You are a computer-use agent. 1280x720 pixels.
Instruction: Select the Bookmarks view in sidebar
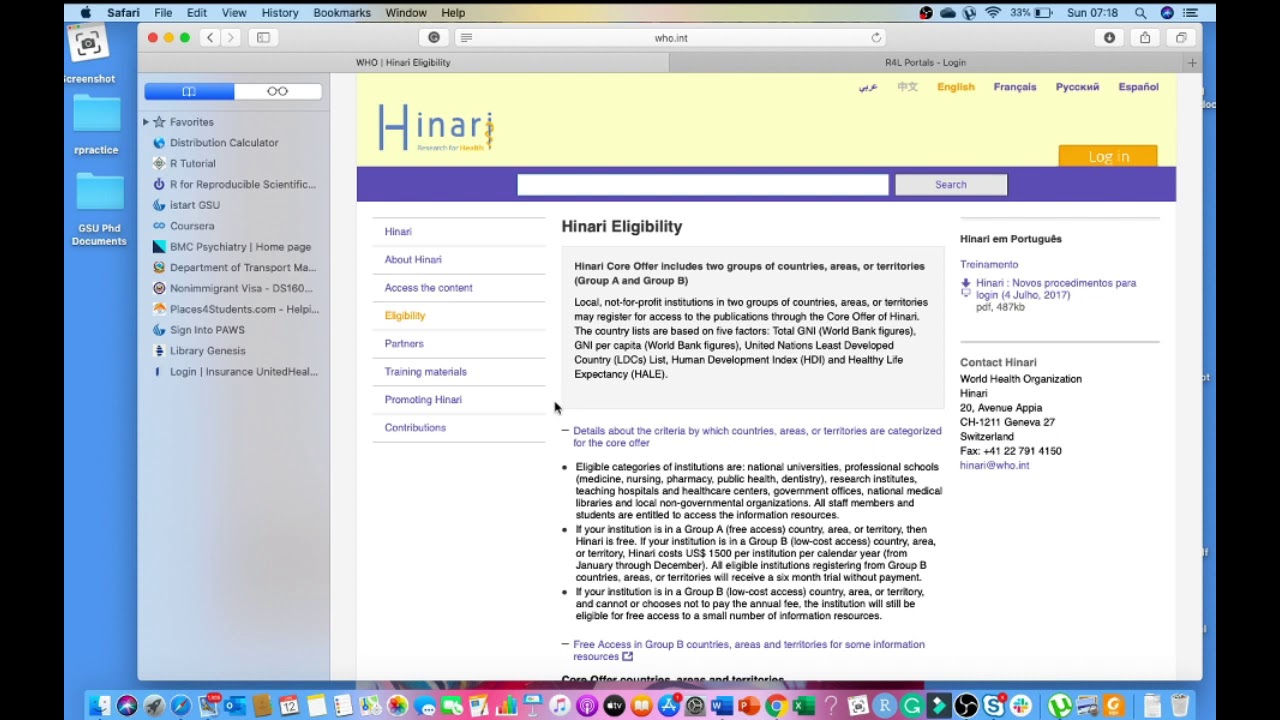pos(189,91)
